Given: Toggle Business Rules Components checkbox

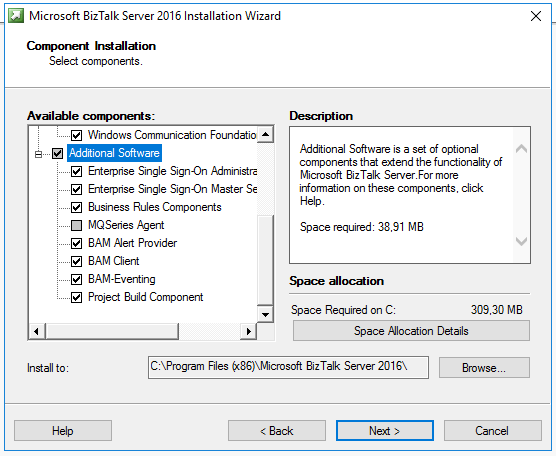Looking at the screenshot, I should click(77, 207).
